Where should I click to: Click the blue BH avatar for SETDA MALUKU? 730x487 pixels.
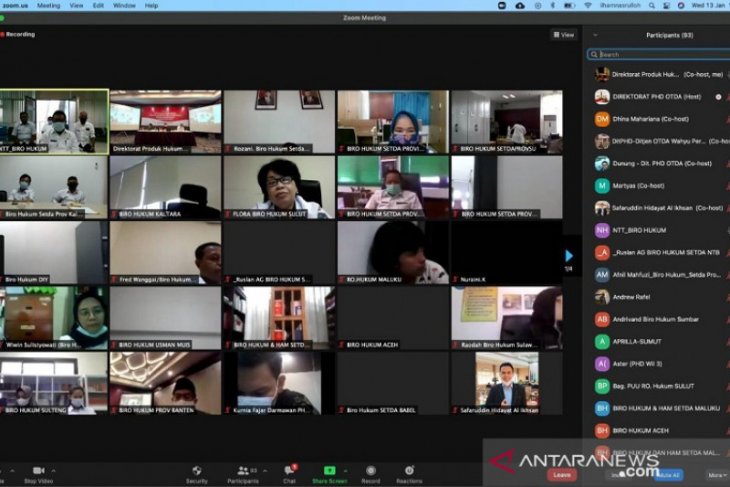coord(602,408)
